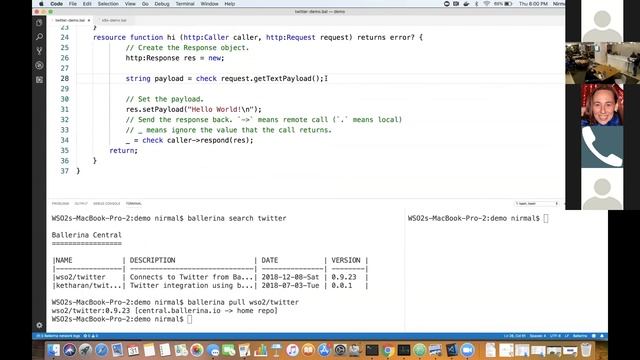Open Safari from the dock
The height and width of the screenshot is (360, 640).
pyautogui.click(x=101, y=350)
